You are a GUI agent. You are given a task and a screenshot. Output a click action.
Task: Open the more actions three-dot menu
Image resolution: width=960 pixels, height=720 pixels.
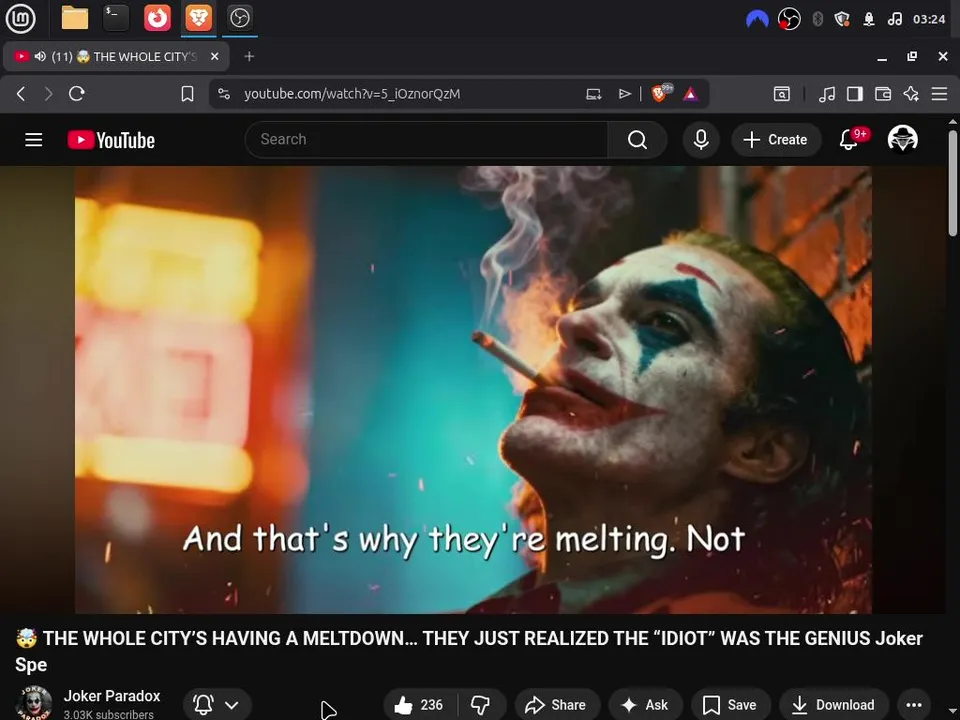[914, 705]
